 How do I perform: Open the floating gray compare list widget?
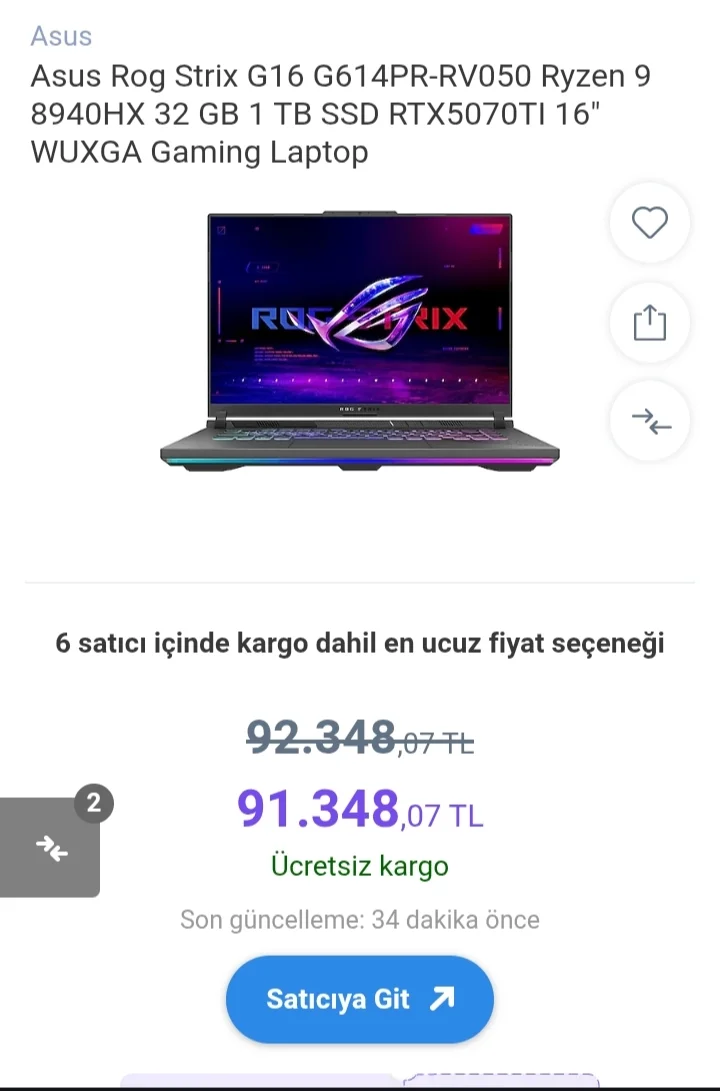(49, 847)
